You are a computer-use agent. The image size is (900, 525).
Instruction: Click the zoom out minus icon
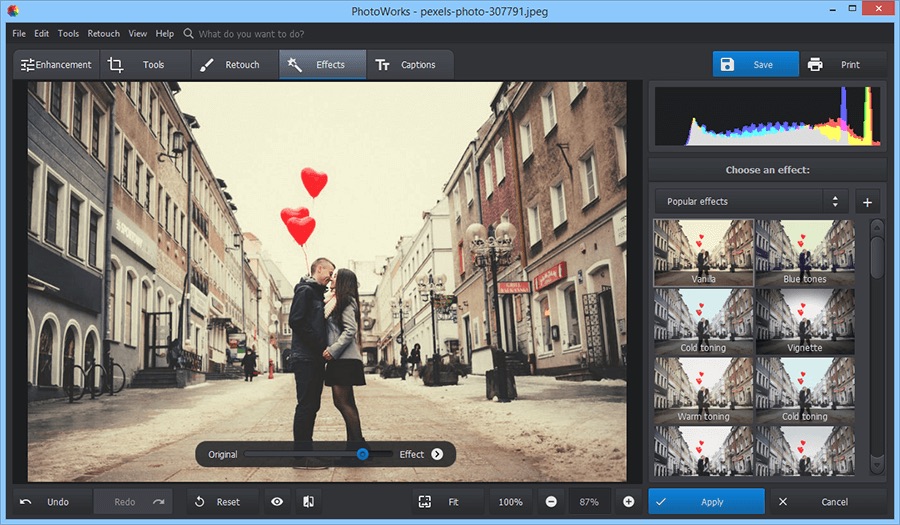pos(551,502)
